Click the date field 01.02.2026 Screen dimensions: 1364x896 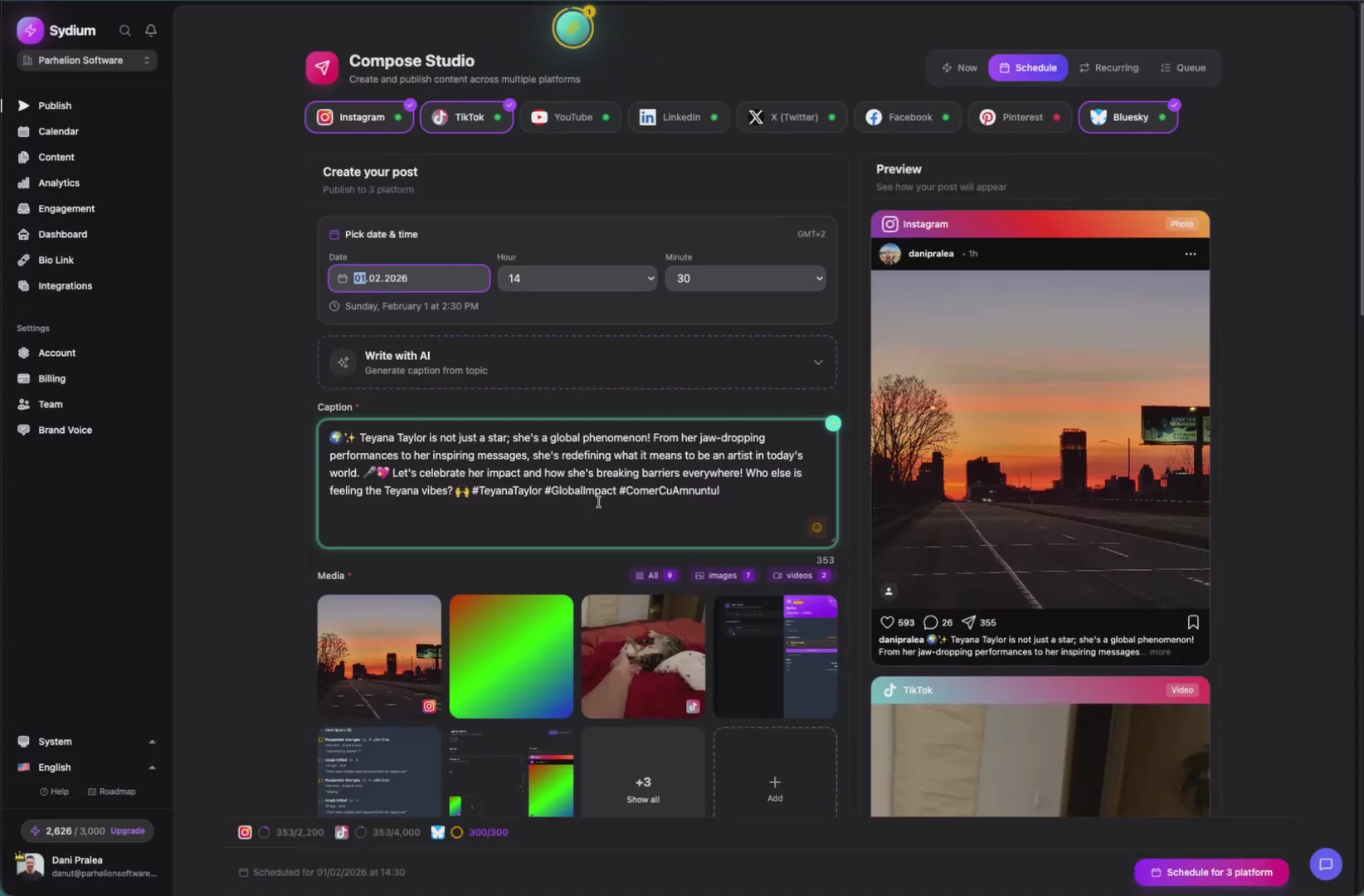click(409, 278)
